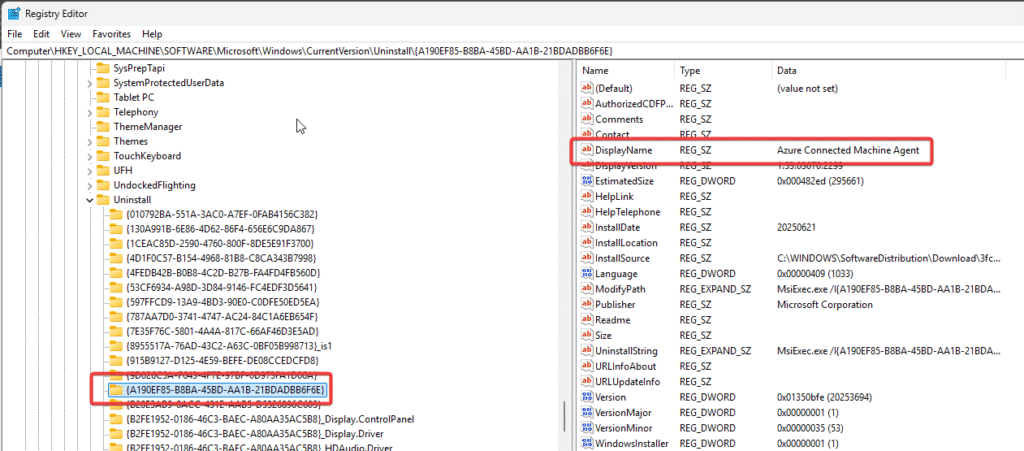Click the ModifyPath value name
This screenshot has height=451, width=1024.
point(620,289)
